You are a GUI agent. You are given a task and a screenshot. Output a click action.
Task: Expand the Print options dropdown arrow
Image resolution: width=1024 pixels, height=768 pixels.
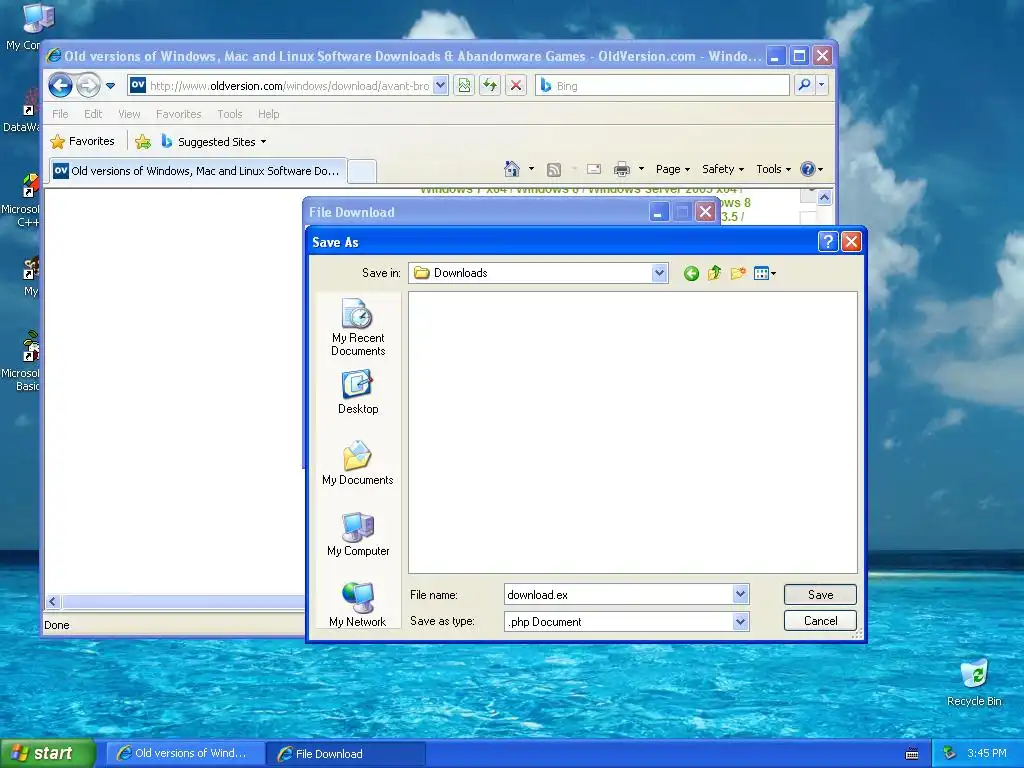(x=641, y=169)
